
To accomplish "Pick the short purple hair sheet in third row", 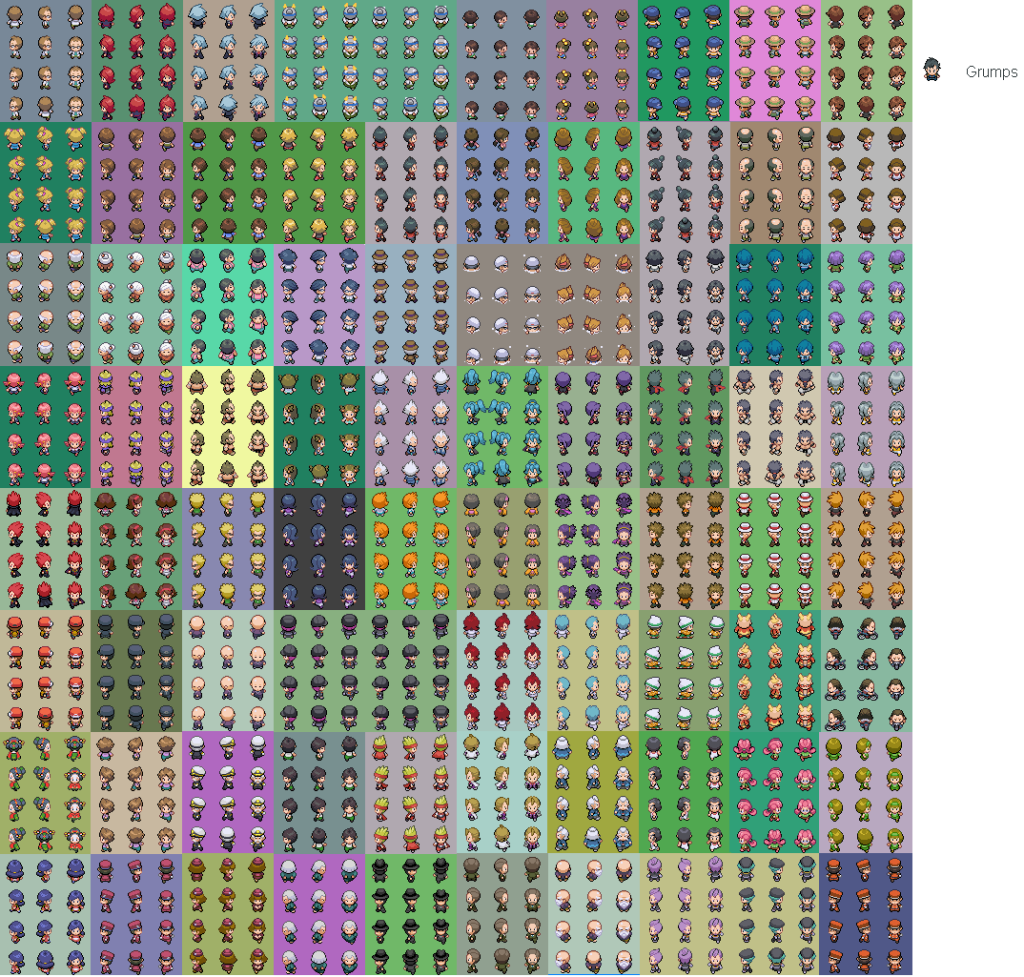I will tap(867, 305).
